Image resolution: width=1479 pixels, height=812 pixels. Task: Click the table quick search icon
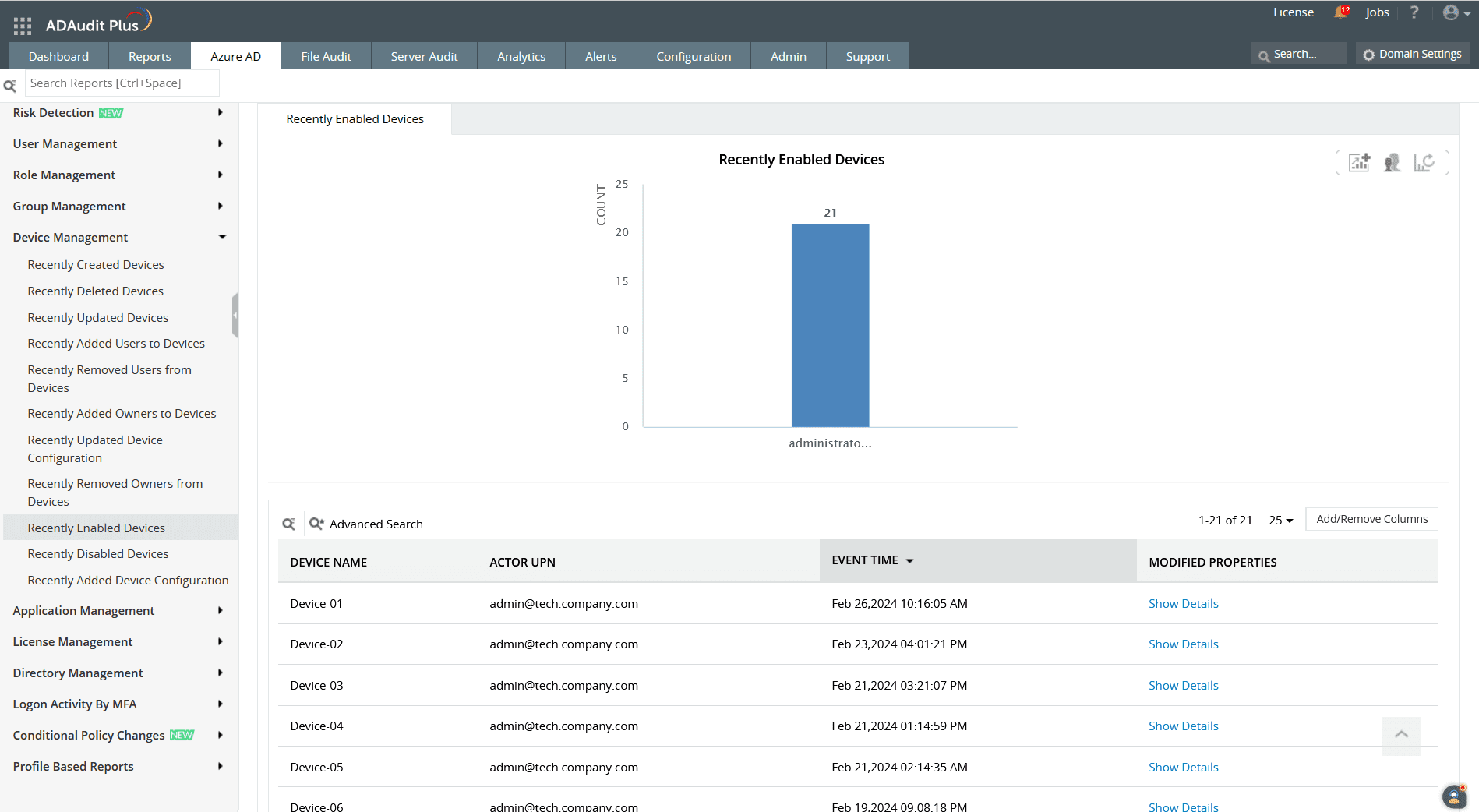click(x=289, y=524)
